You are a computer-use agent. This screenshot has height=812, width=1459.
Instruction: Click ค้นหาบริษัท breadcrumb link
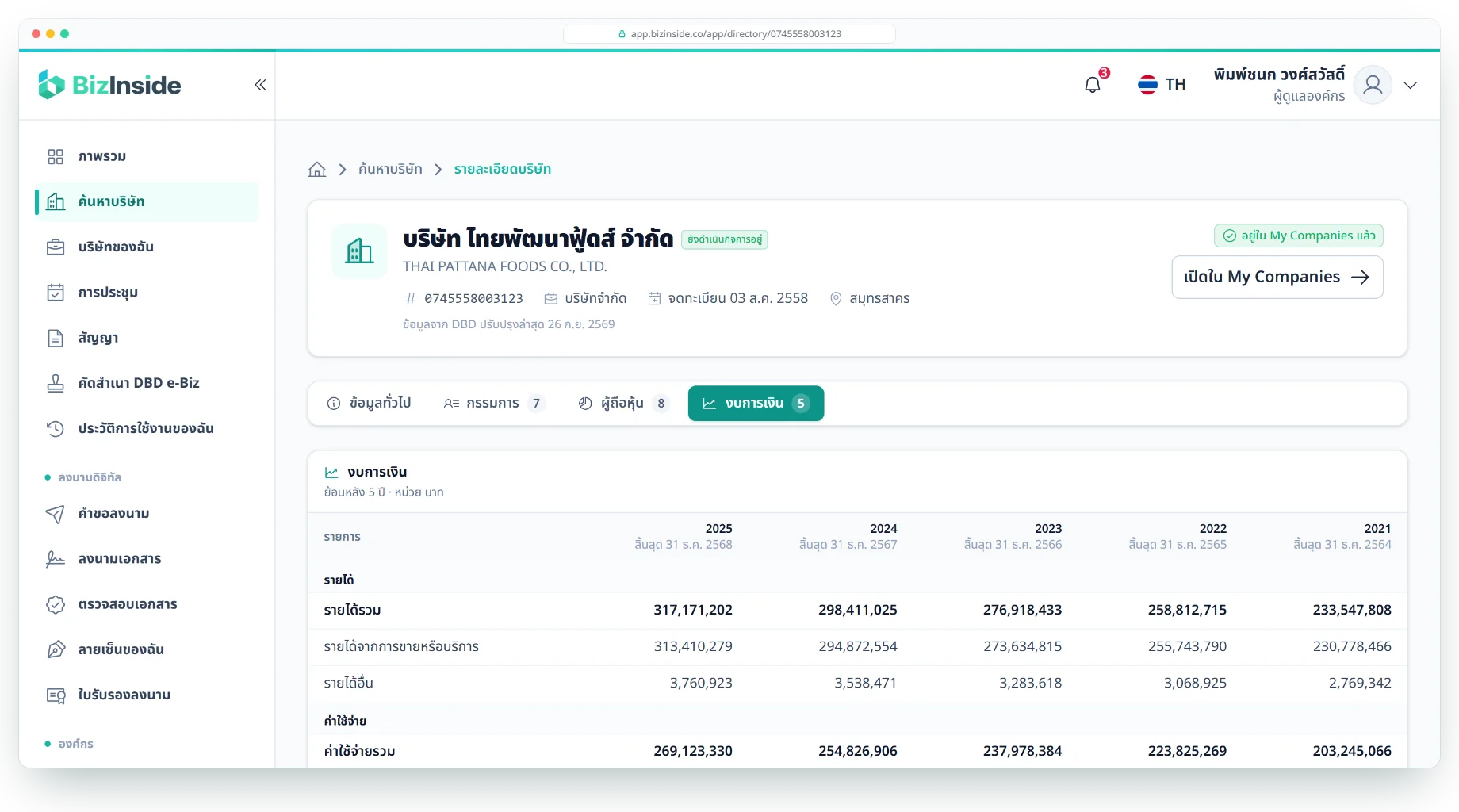(390, 169)
